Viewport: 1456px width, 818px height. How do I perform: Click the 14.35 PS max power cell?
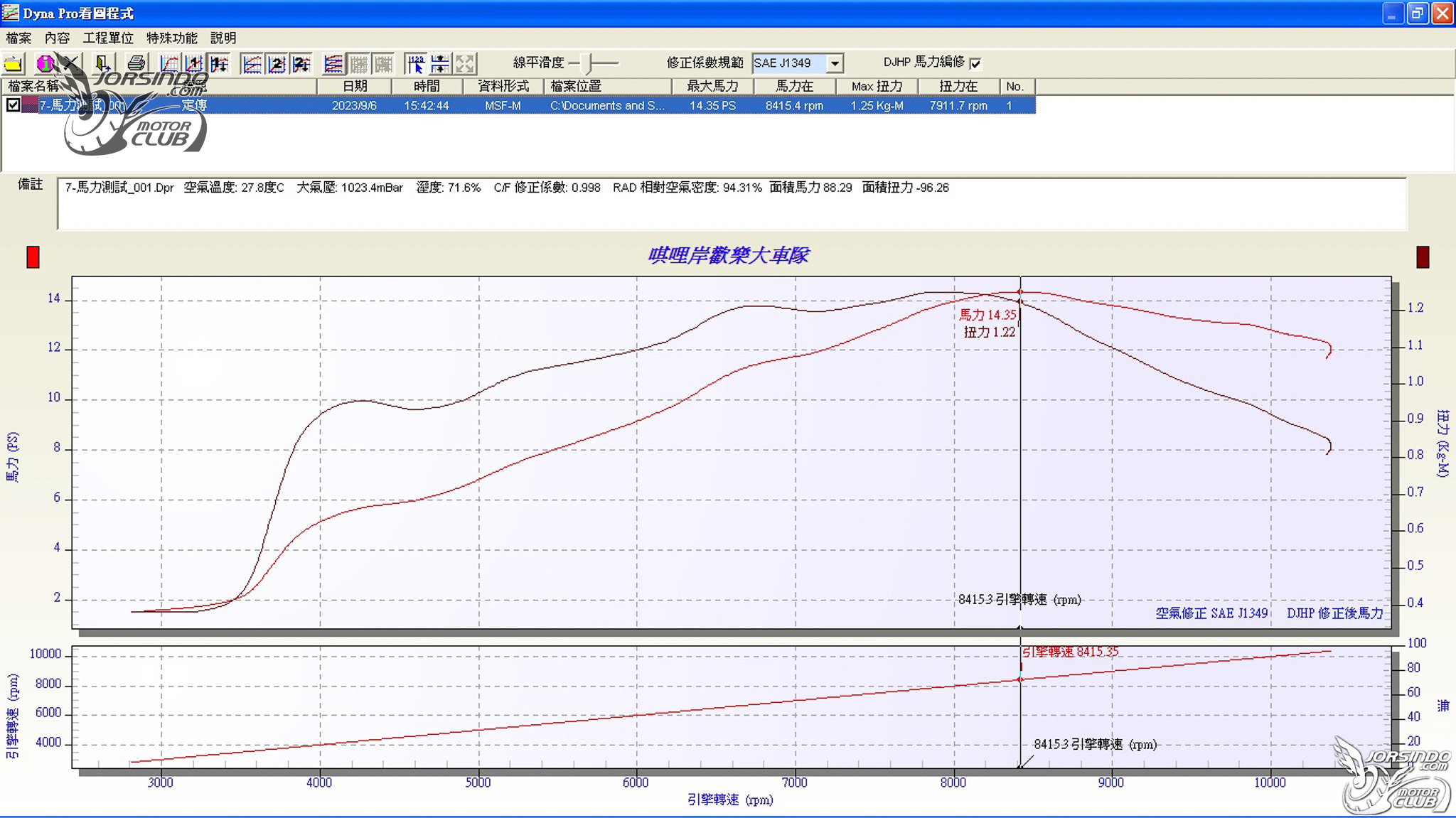pyautogui.click(x=712, y=105)
